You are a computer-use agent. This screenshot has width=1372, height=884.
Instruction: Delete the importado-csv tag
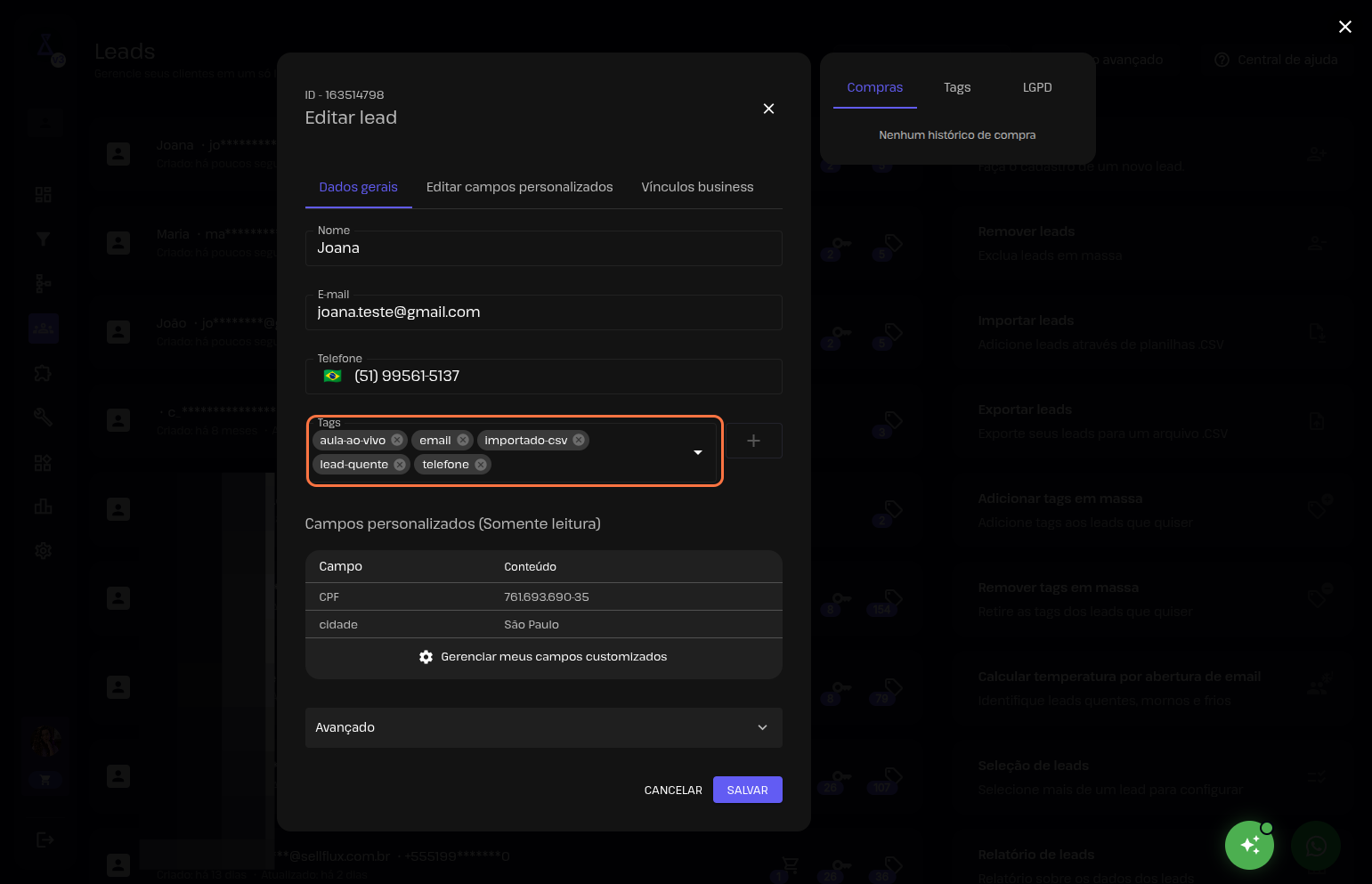click(x=579, y=440)
